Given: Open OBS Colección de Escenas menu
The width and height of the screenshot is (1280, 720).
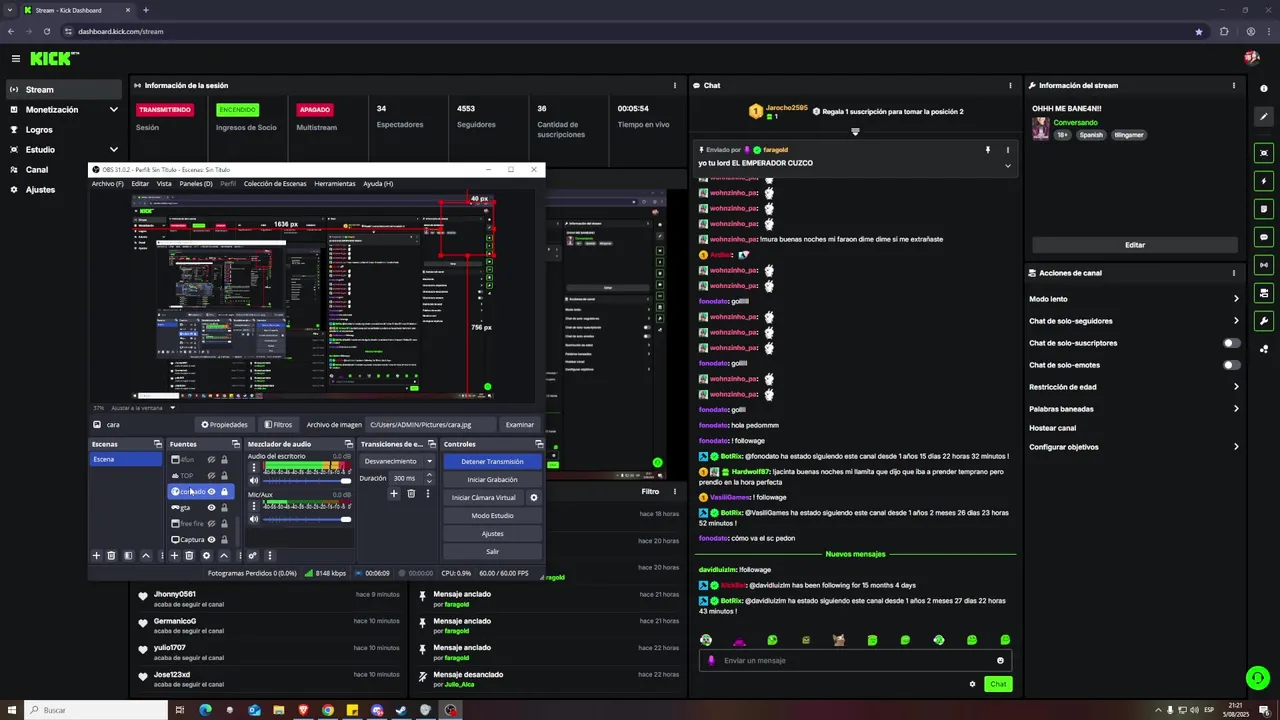Looking at the screenshot, I should coord(275,184).
